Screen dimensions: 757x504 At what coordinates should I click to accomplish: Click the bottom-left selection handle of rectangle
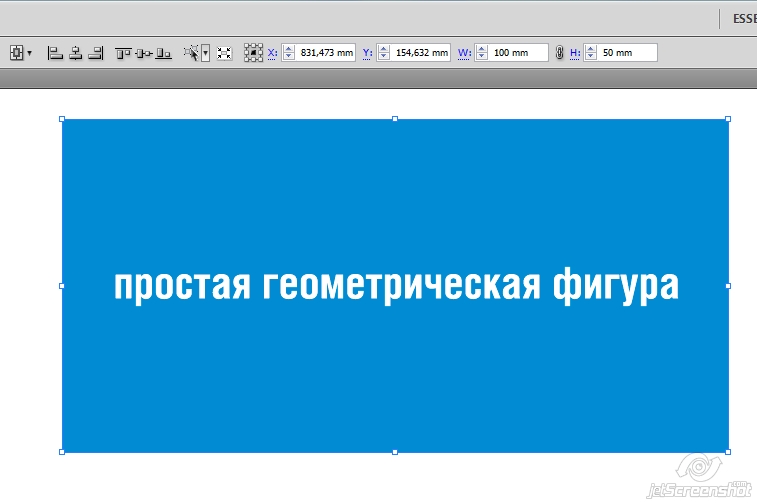coord(62,452)
